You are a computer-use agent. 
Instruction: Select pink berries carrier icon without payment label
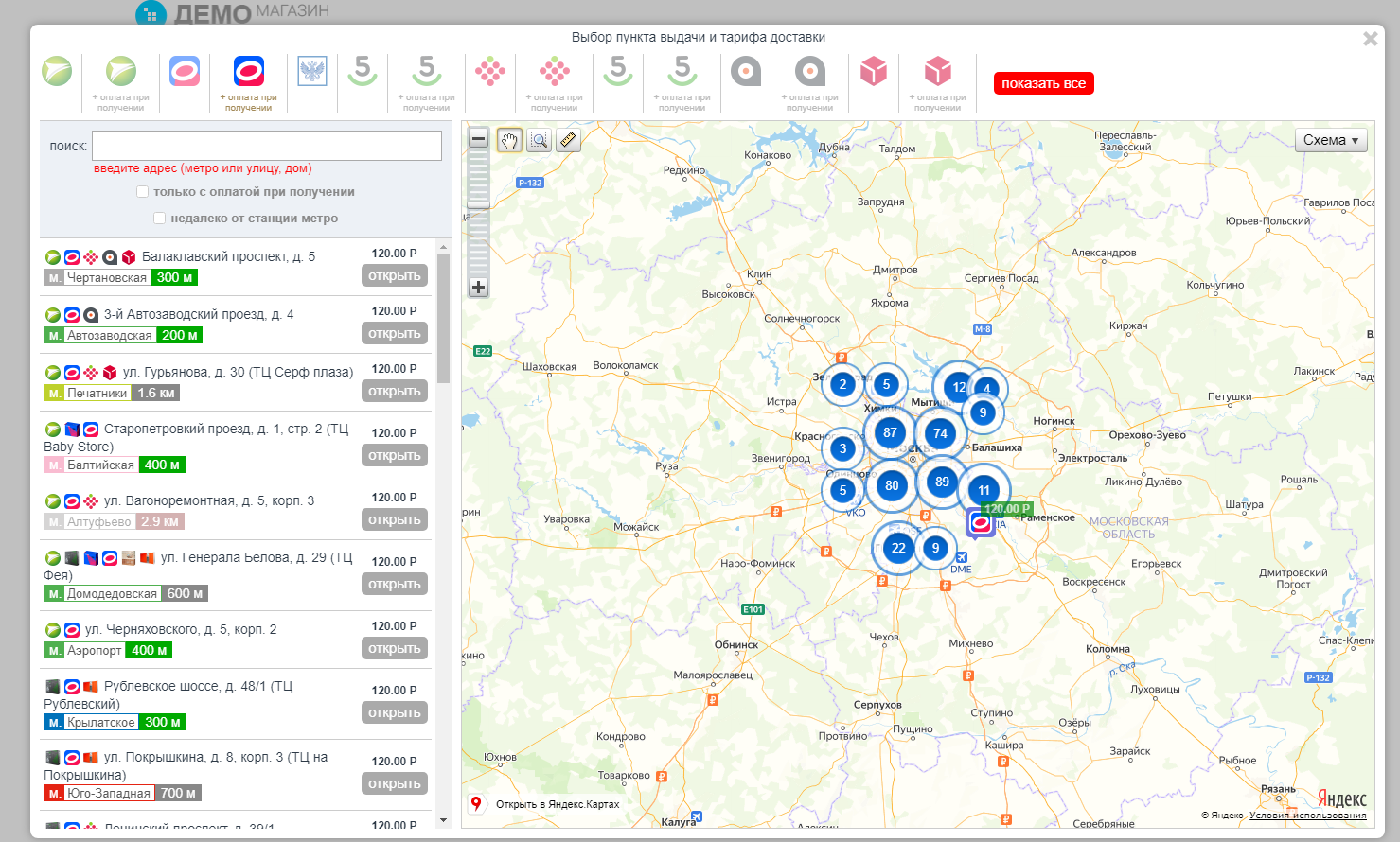(490, 71)
